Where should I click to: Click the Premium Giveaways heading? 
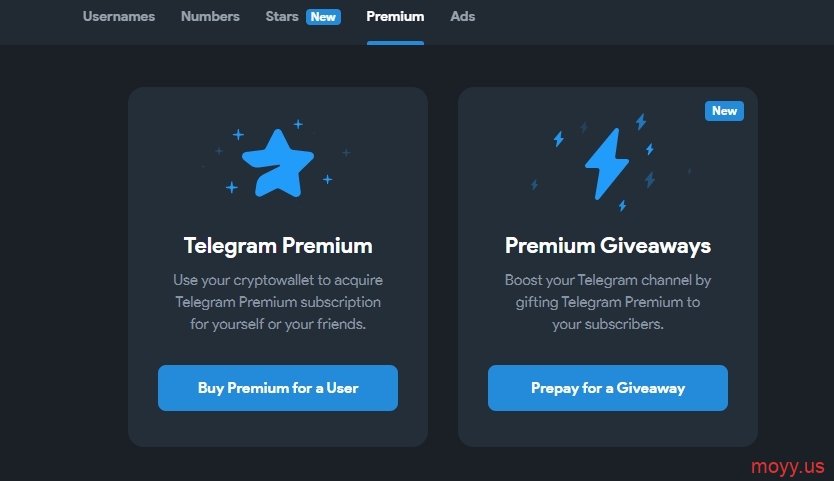click(x=607, y=246)
